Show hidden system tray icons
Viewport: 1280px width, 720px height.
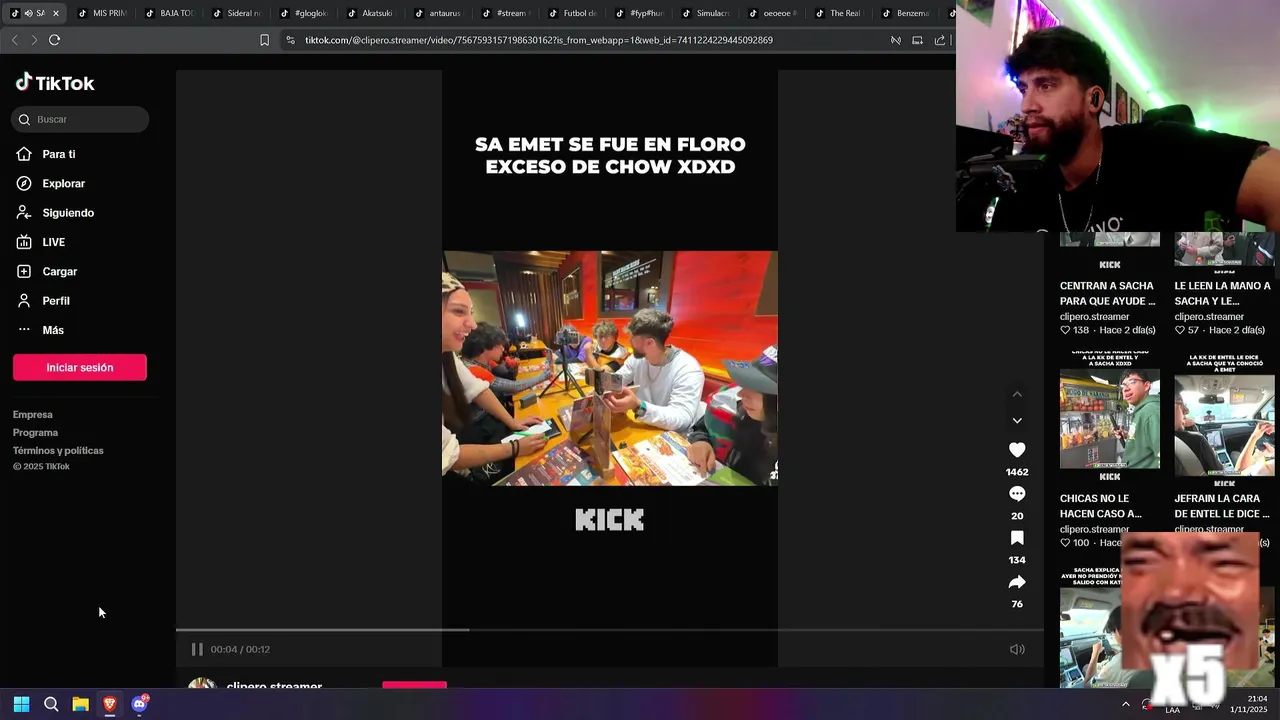pos(1125,704)
